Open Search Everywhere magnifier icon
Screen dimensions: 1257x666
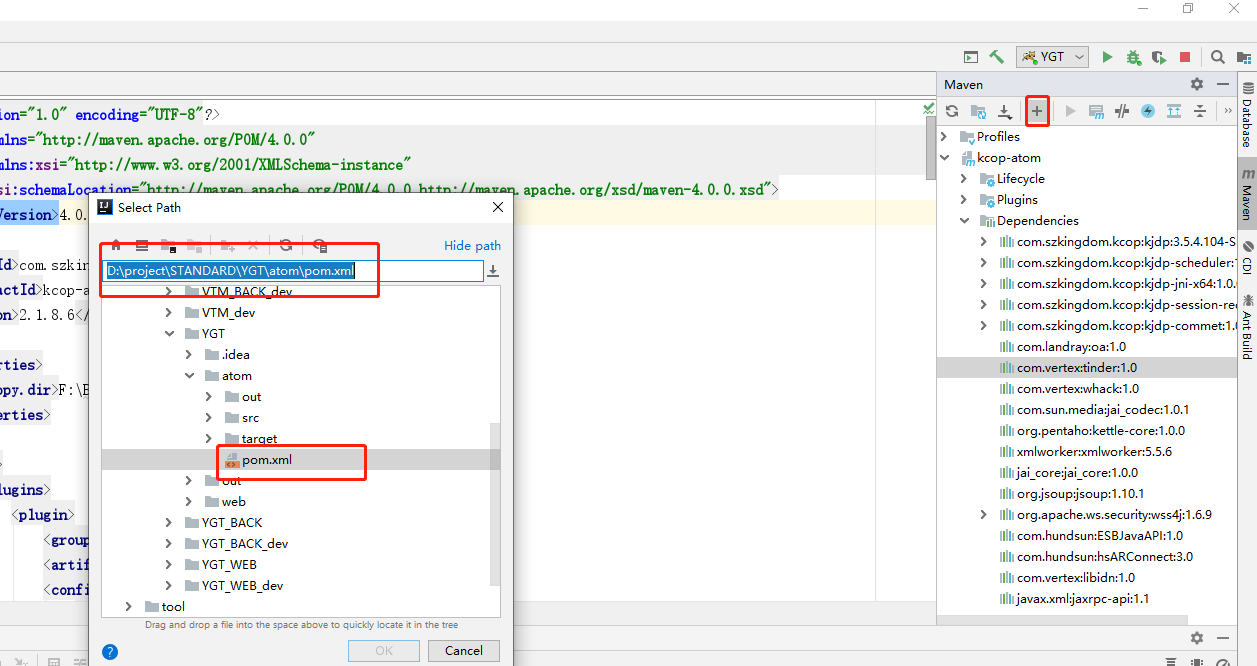point(1217,57)
